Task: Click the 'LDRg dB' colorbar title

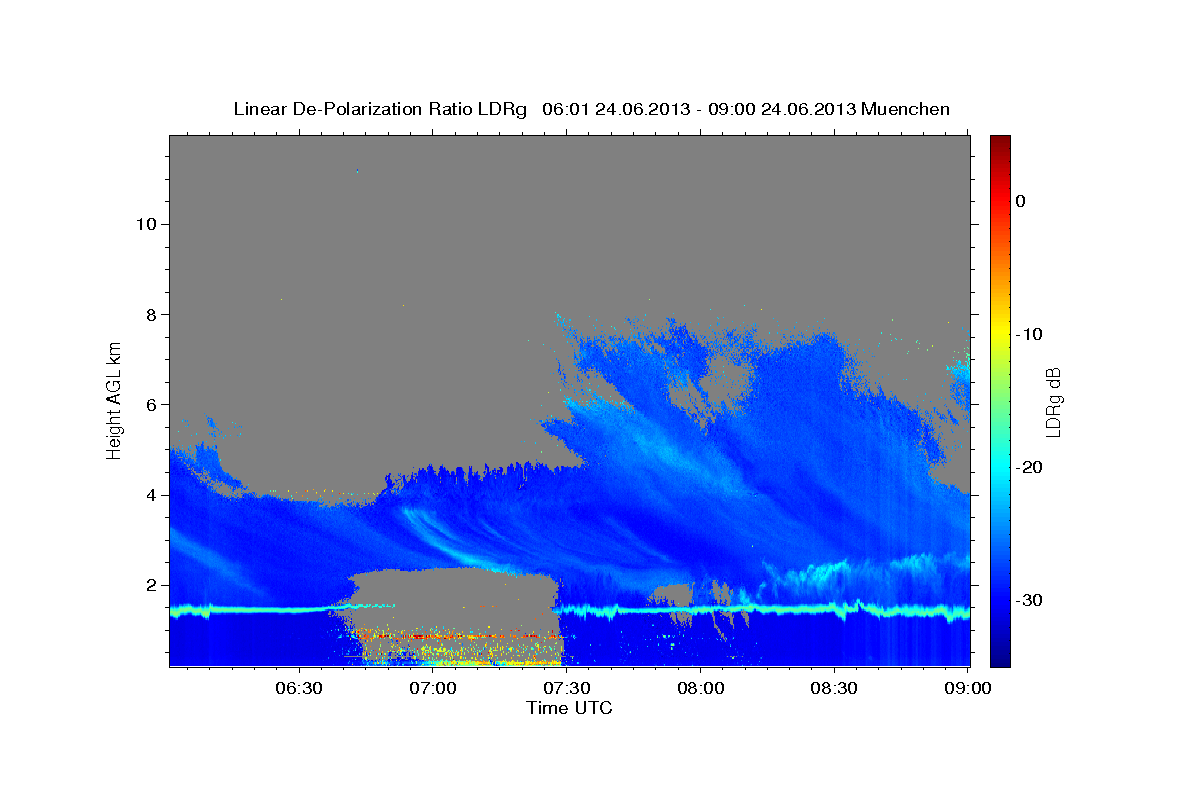Action: coord(1053,401)
